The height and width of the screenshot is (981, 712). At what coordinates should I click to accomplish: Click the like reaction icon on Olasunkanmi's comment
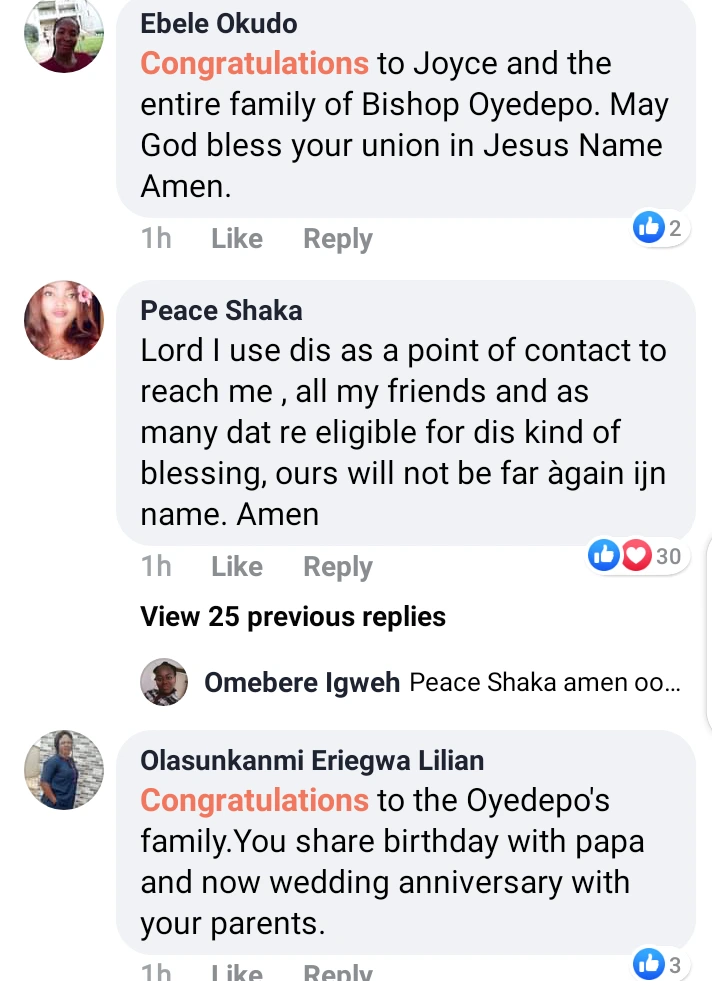point(649,964)
